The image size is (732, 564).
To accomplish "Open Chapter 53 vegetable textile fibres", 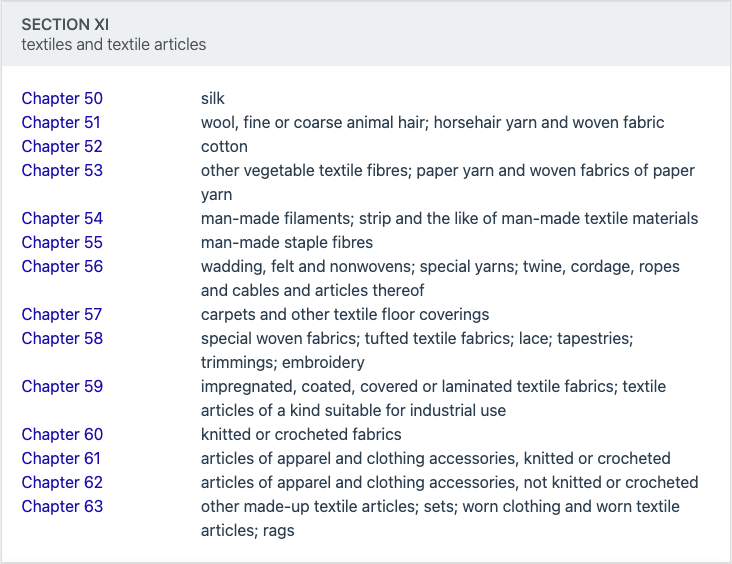I will (62, 170).
